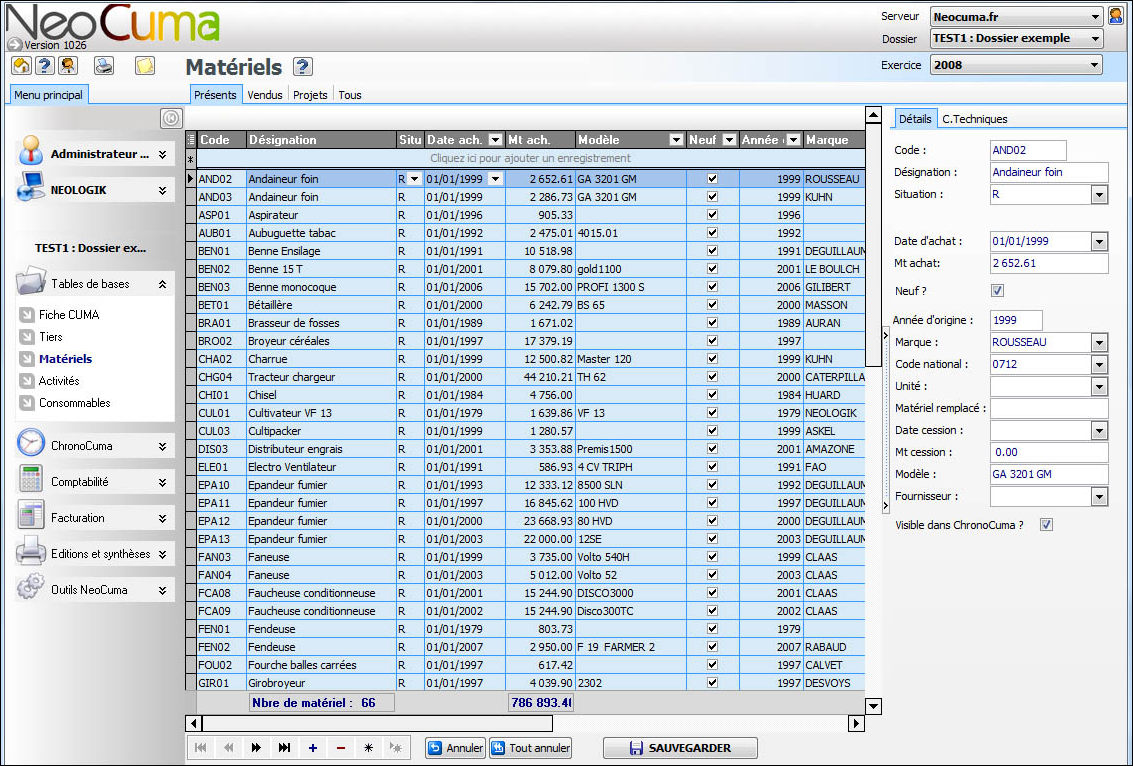Image resolution: width=1133 pixels, height=766 pixels.
Task: Toggle Neuf checkbox for EPA12 row
Action: pos(712,520)
